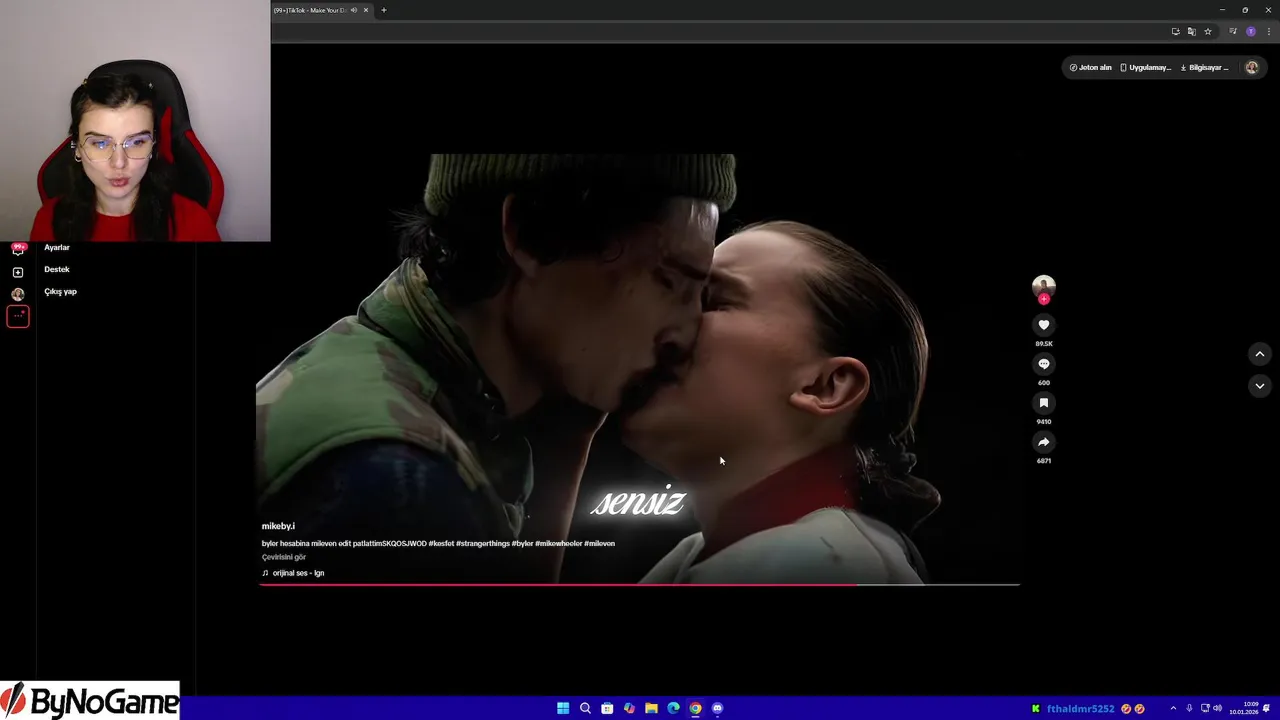Seek using the red video progress bar

640,584
